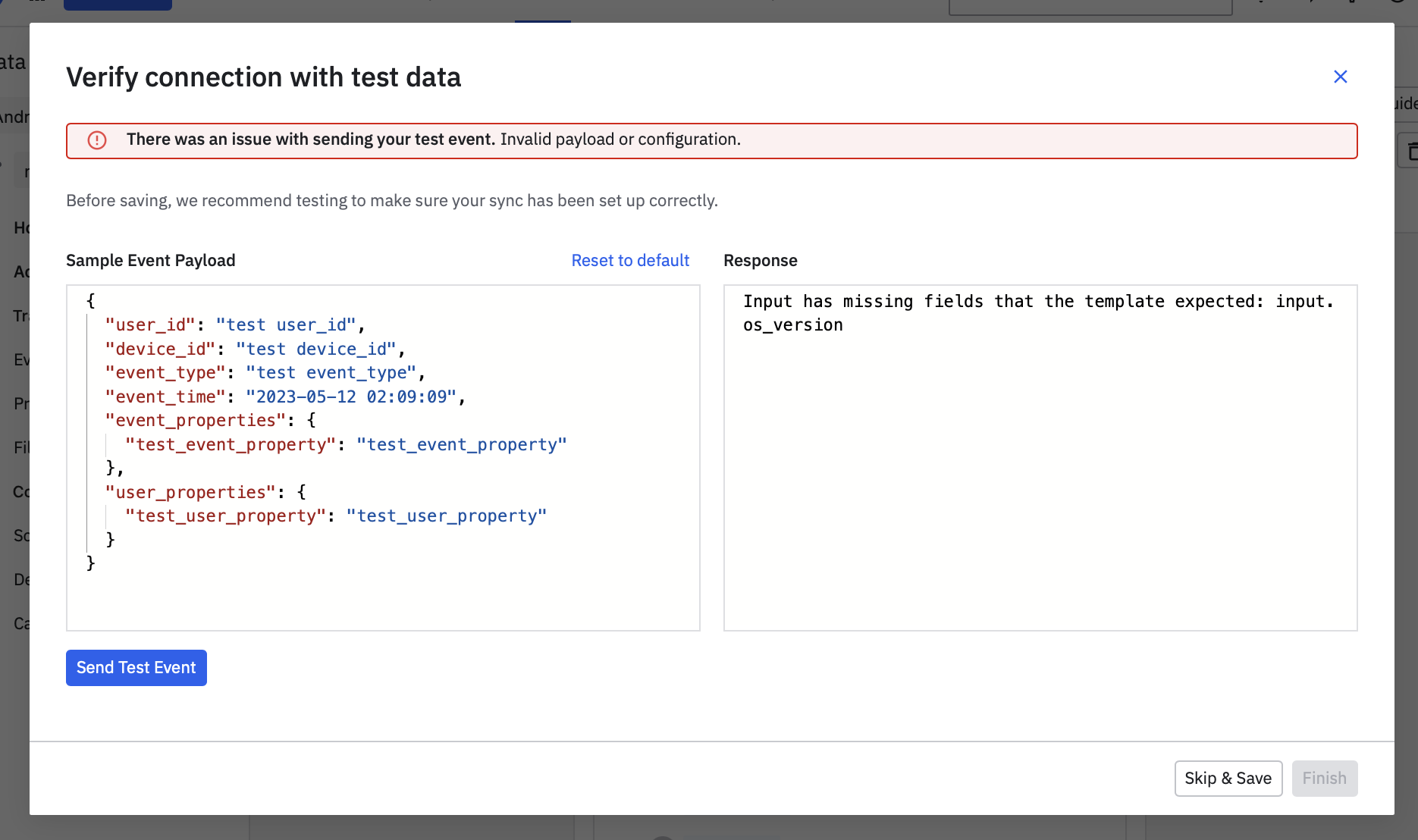Viewport: 1418px width, 840px height.
Task: Reset the payload to default
Action: click(630, 261)
